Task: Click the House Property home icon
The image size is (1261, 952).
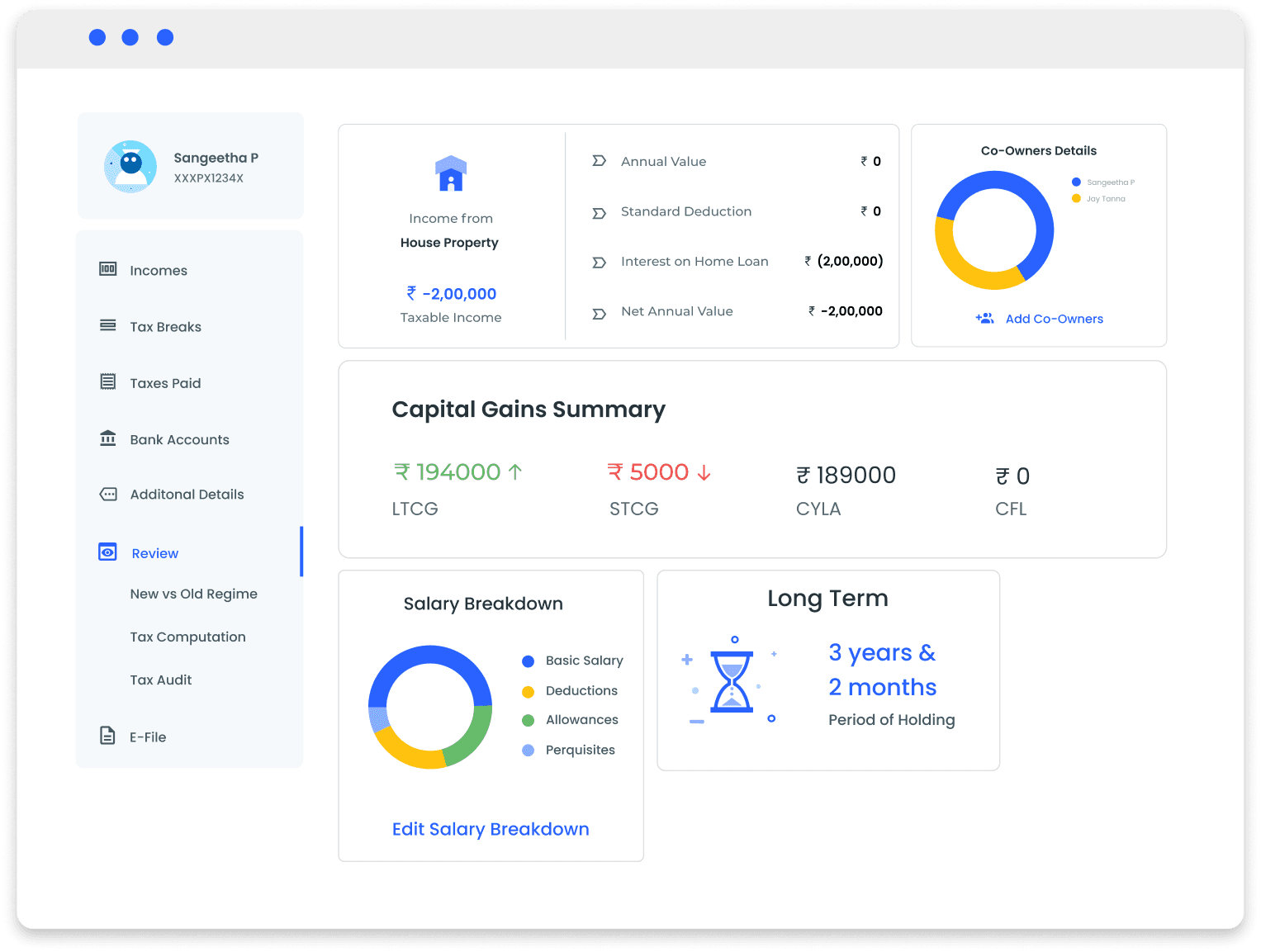Action: coord(451,173)
